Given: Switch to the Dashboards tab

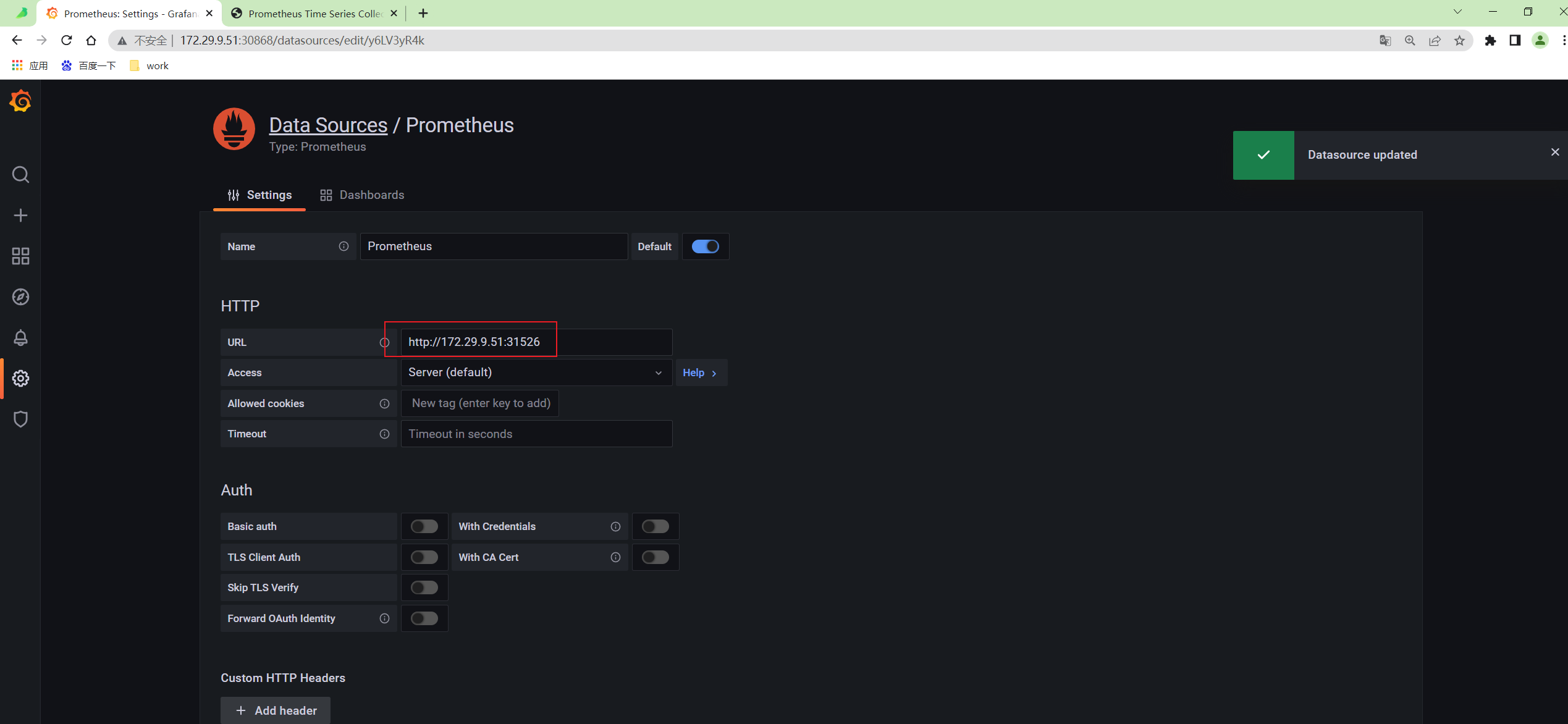Looking at the screenshot, I should 362,195.
